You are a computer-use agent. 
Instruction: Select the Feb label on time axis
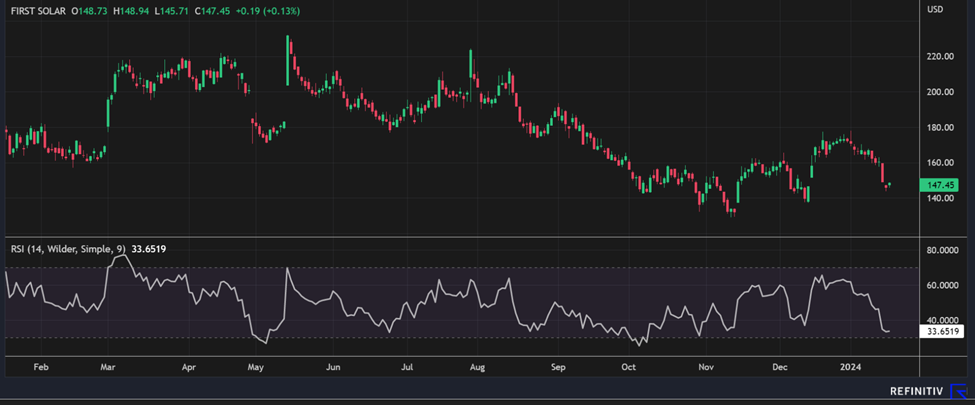click(42, 367)
